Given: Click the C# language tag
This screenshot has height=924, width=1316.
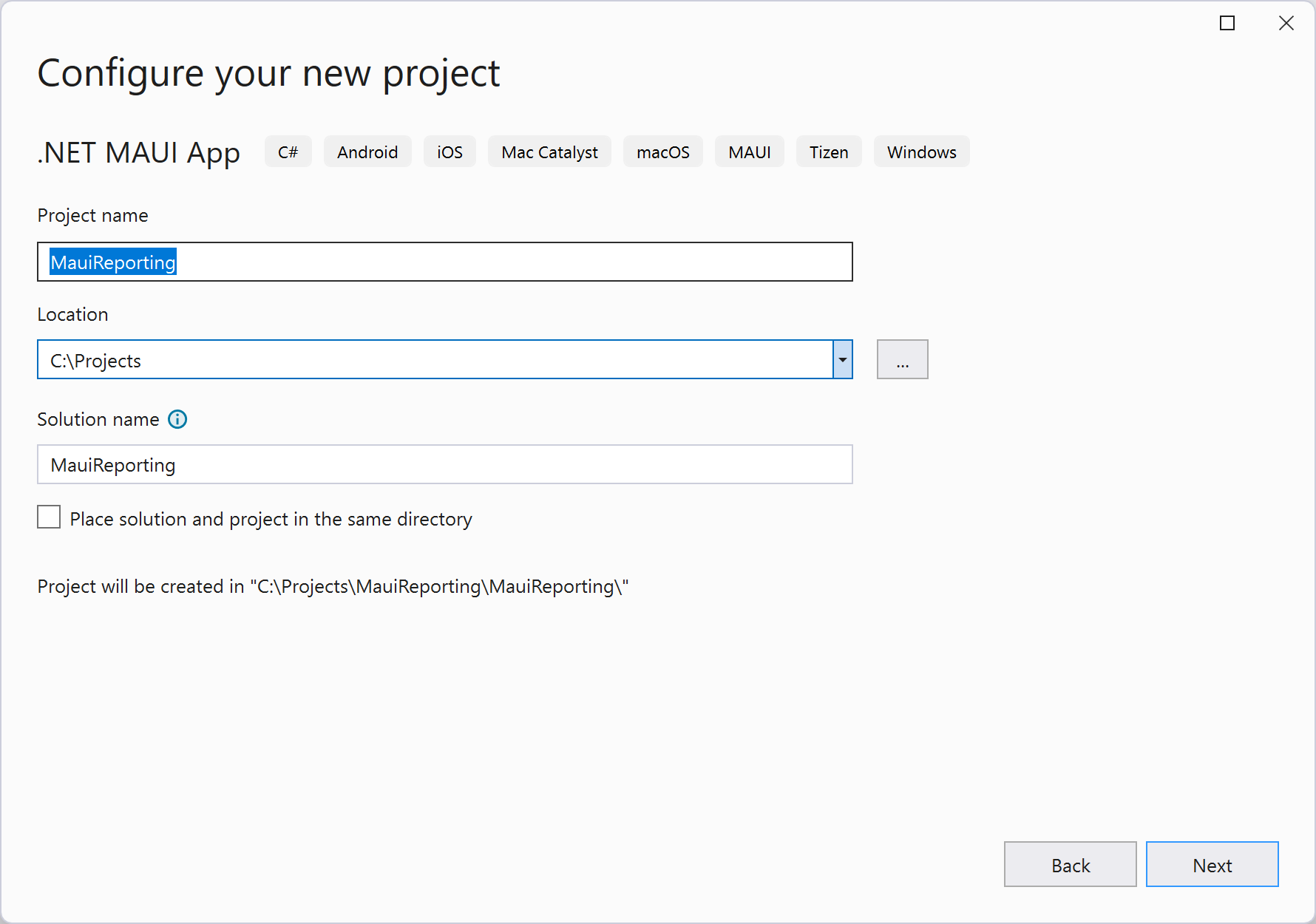Looking at the screenshot, I should [x=288, y=152].
